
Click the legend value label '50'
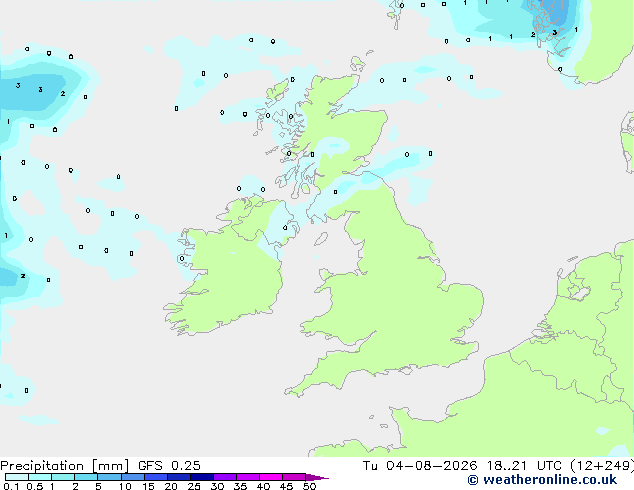click(x=309, y=486)
